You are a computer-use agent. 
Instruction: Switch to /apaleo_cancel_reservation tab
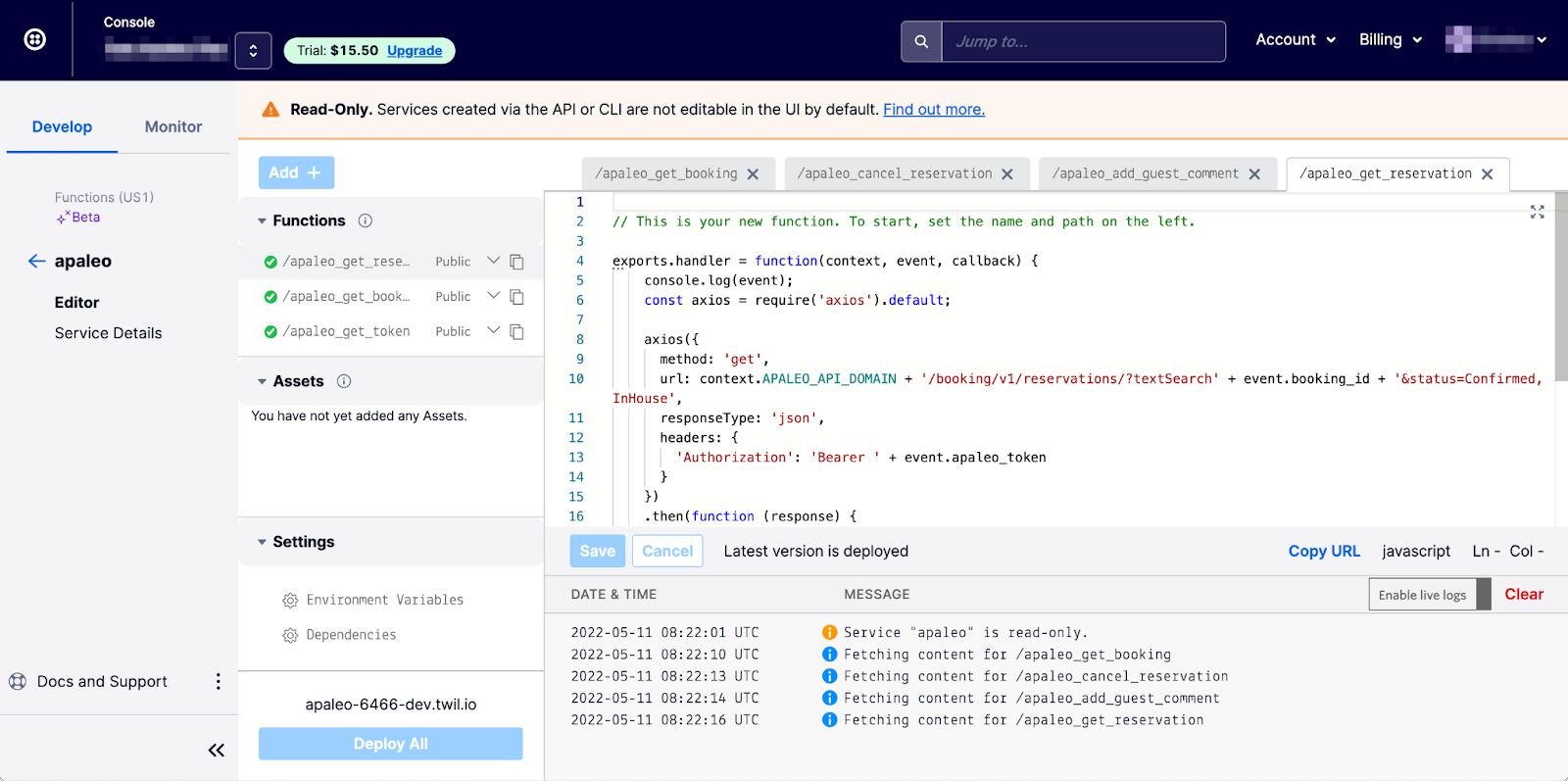click(x=895, y=173)
